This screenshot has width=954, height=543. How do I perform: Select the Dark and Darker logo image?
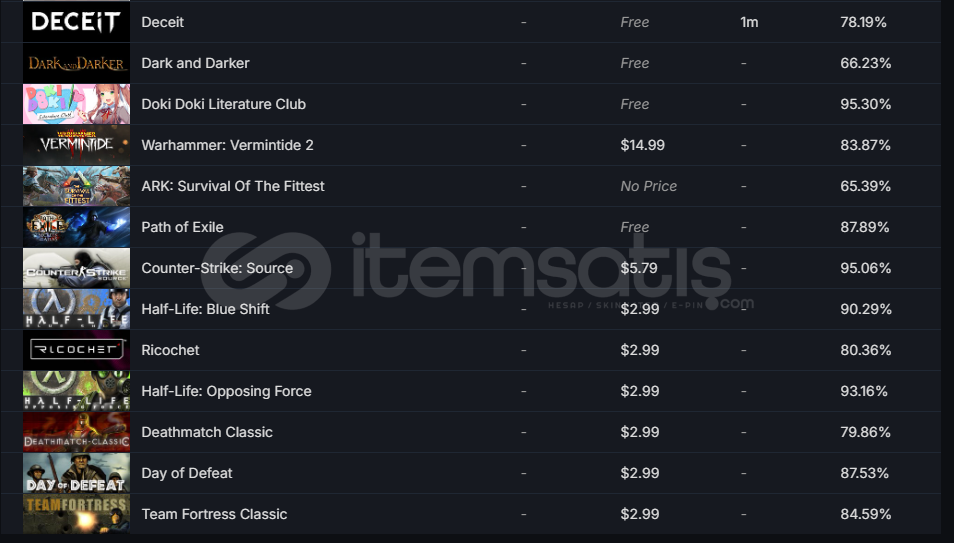pos(76,63)
